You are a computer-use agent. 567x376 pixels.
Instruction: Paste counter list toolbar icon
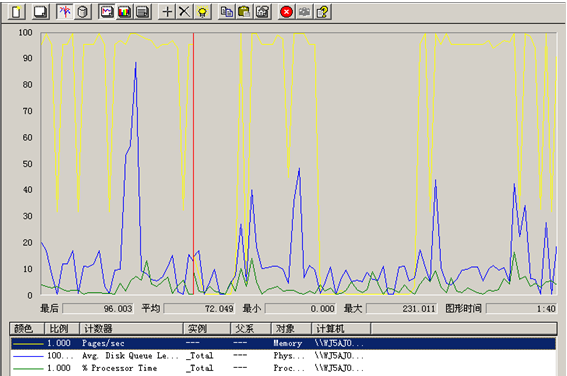point(244,12)
